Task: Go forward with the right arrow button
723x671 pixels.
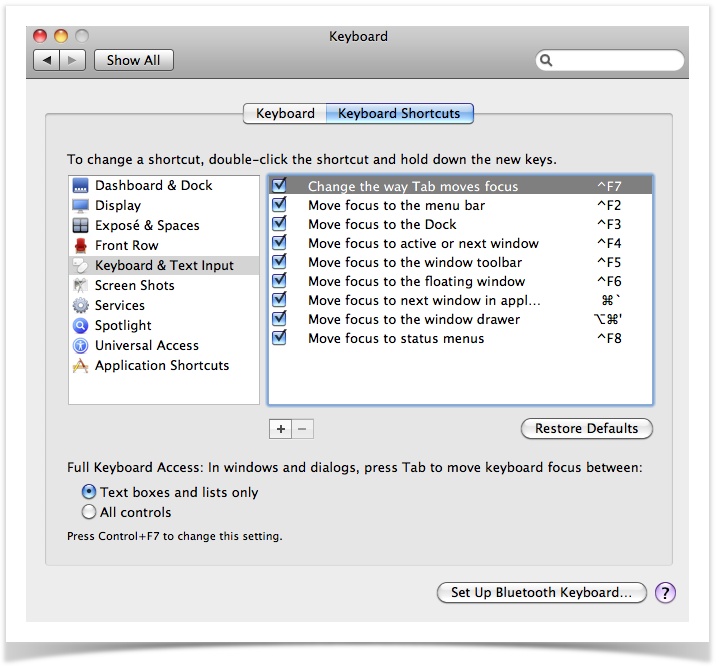Action: coord(72,60)
